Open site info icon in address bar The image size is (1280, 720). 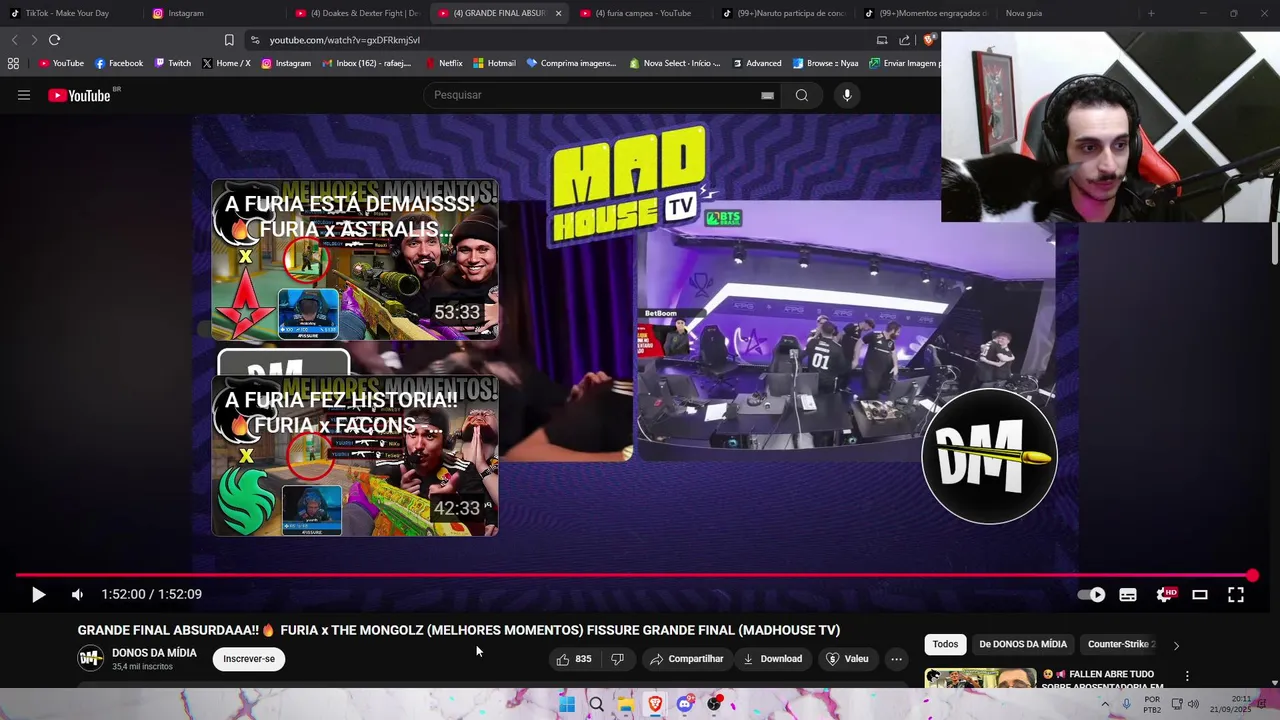[x=256, y=40]
